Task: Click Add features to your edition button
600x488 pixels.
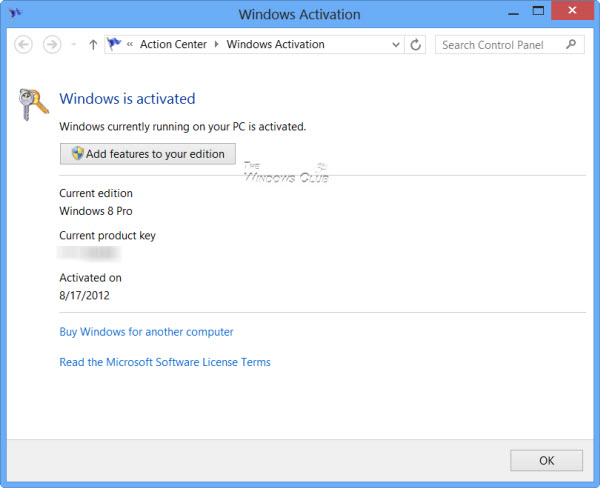Action: (x=148, y=154)
